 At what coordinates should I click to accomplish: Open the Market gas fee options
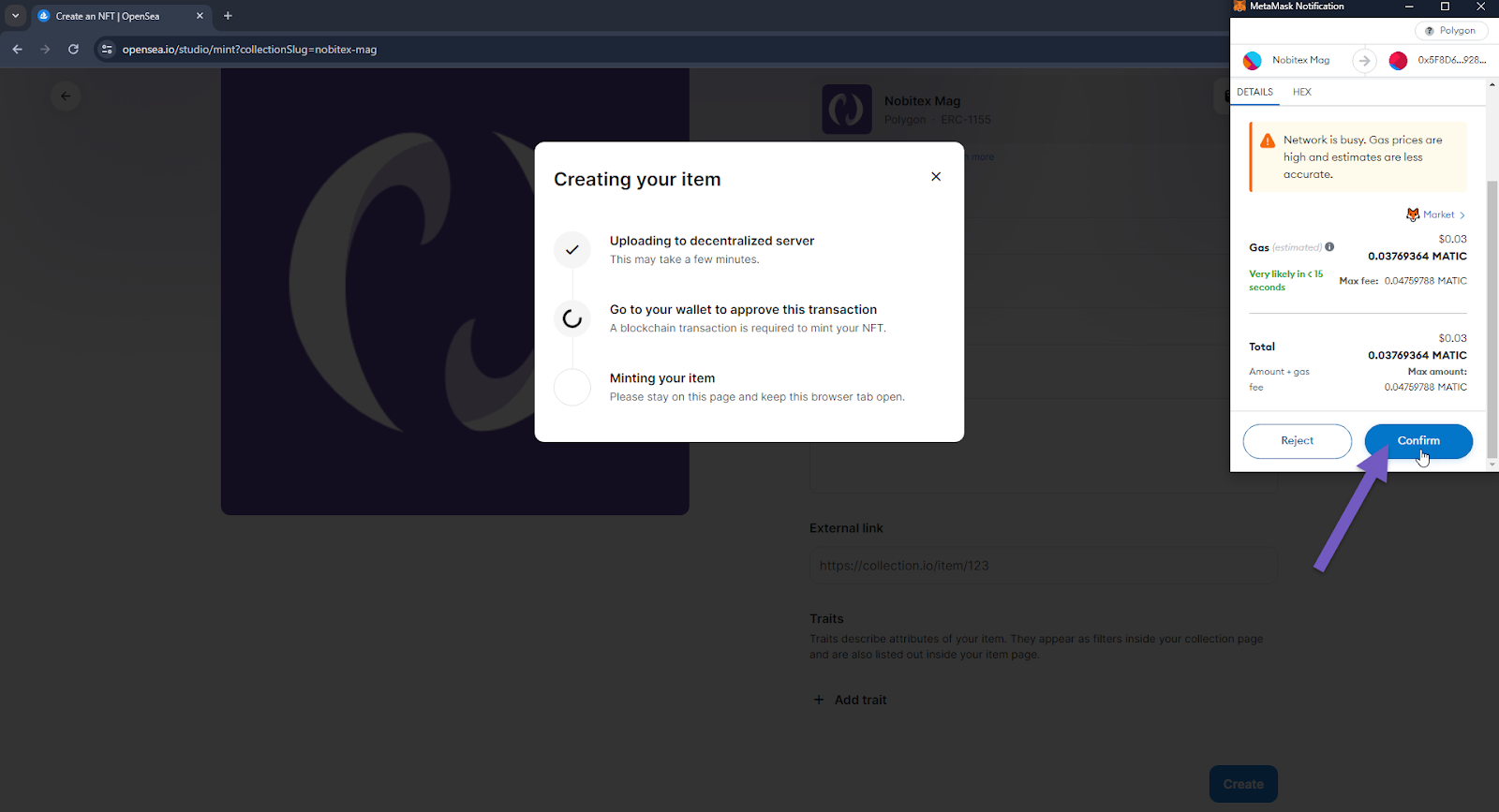[x=1438, y=214]
